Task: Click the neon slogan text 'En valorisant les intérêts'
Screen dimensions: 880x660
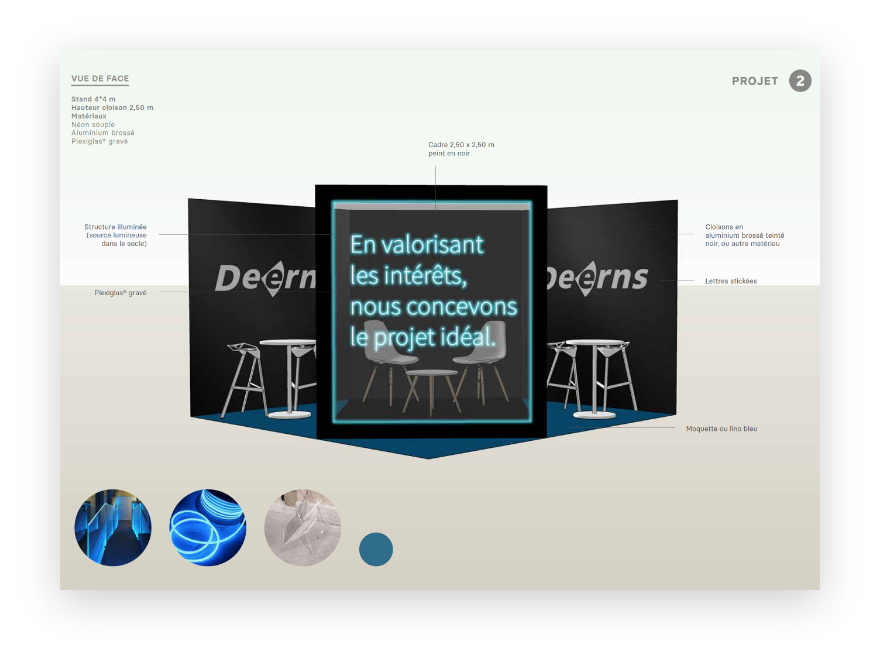Action: (417, 257)
